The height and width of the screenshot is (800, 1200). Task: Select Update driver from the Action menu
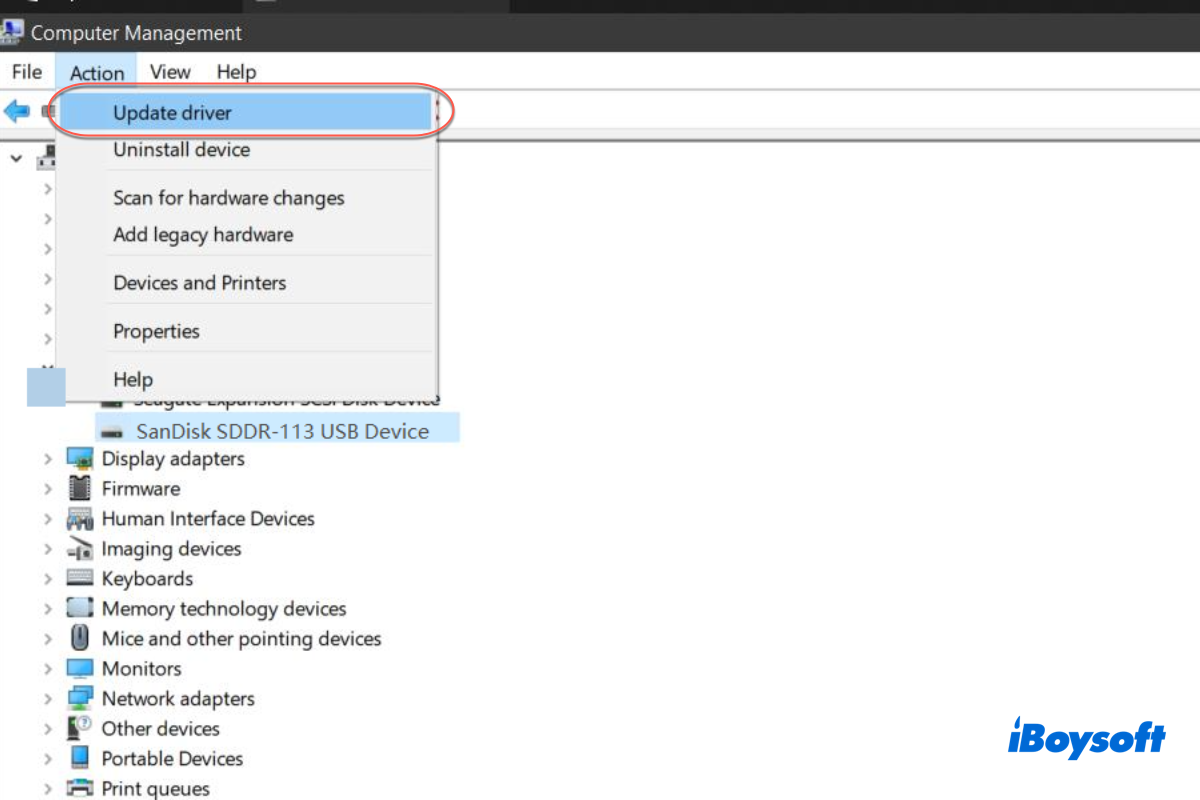[x=172, y=112]
